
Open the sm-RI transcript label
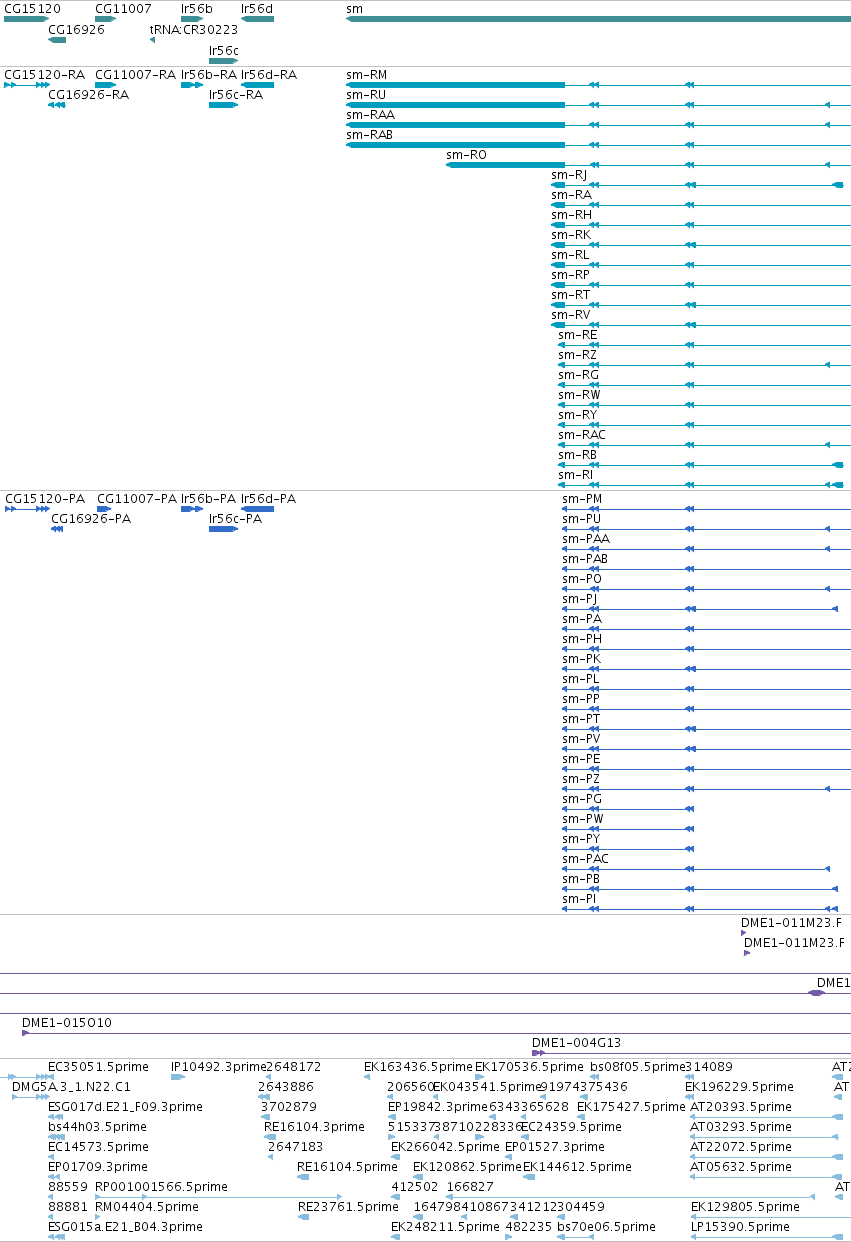(575, 475)
